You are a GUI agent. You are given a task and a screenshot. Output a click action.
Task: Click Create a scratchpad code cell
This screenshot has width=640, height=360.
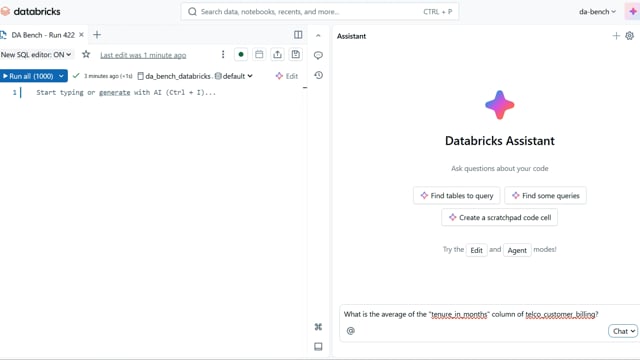pyautogui.click(x=500, y=218)
